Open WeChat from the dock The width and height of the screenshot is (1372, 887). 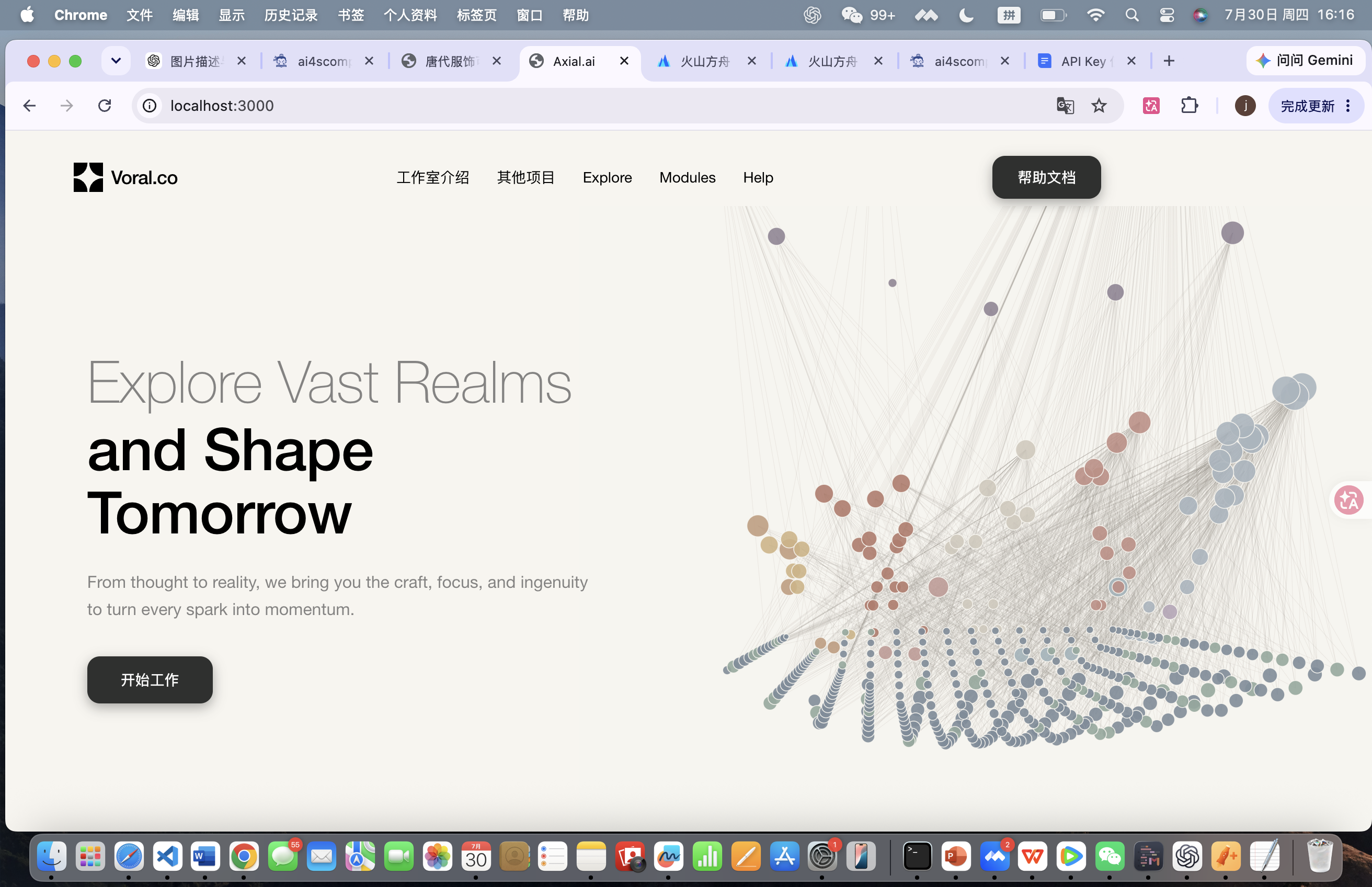pyautogui.click(x=1110, y=857)
